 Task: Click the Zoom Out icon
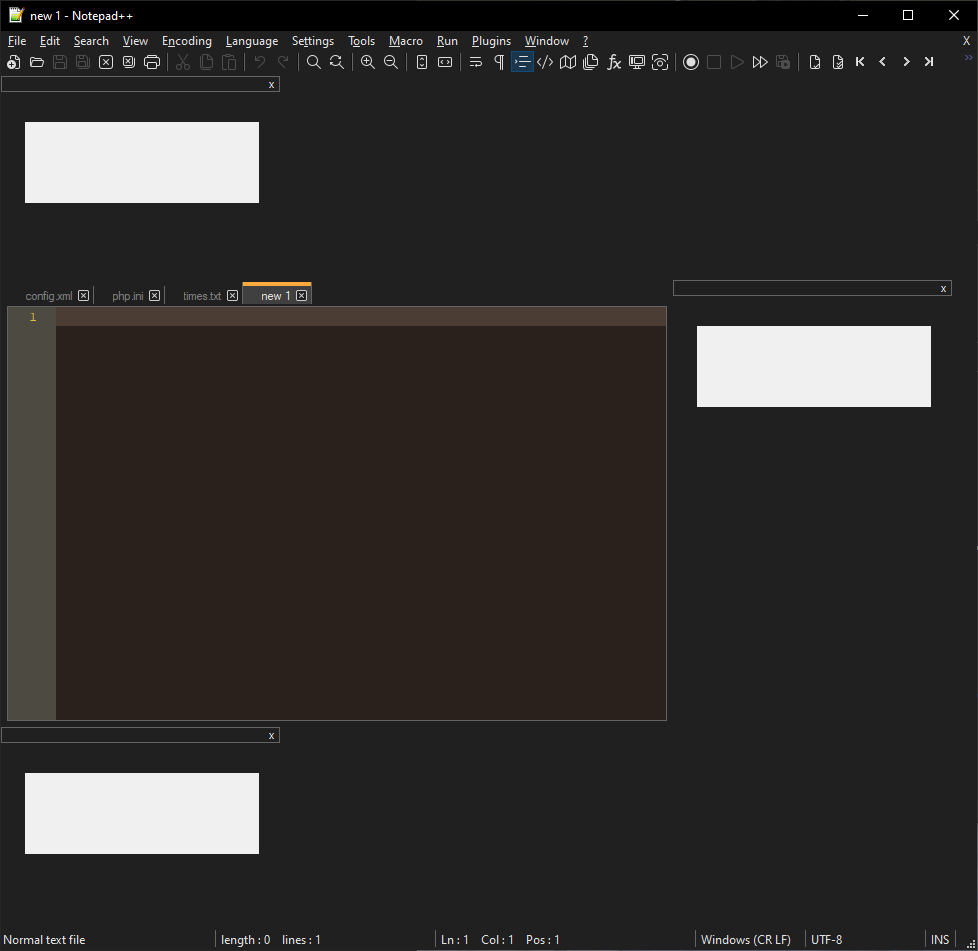(x=391, y=62)
